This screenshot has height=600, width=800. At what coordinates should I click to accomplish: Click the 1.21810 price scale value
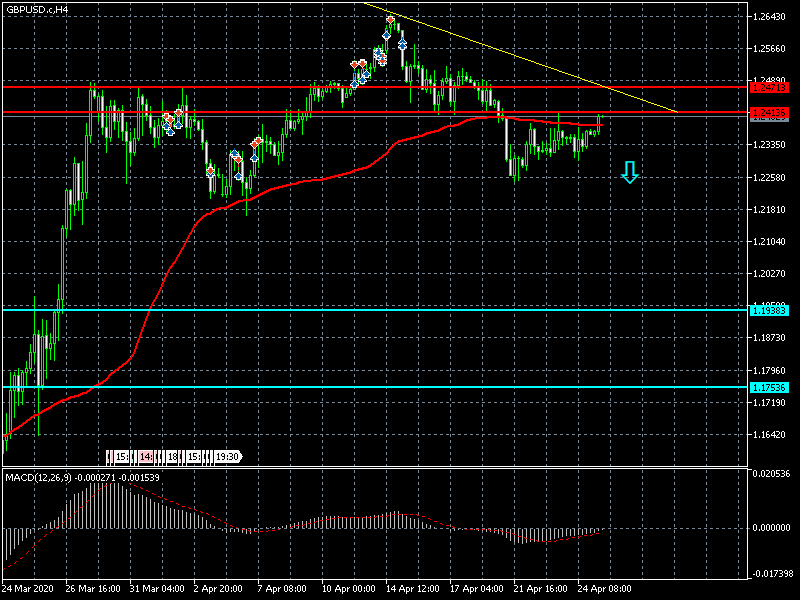pos(769,210)
